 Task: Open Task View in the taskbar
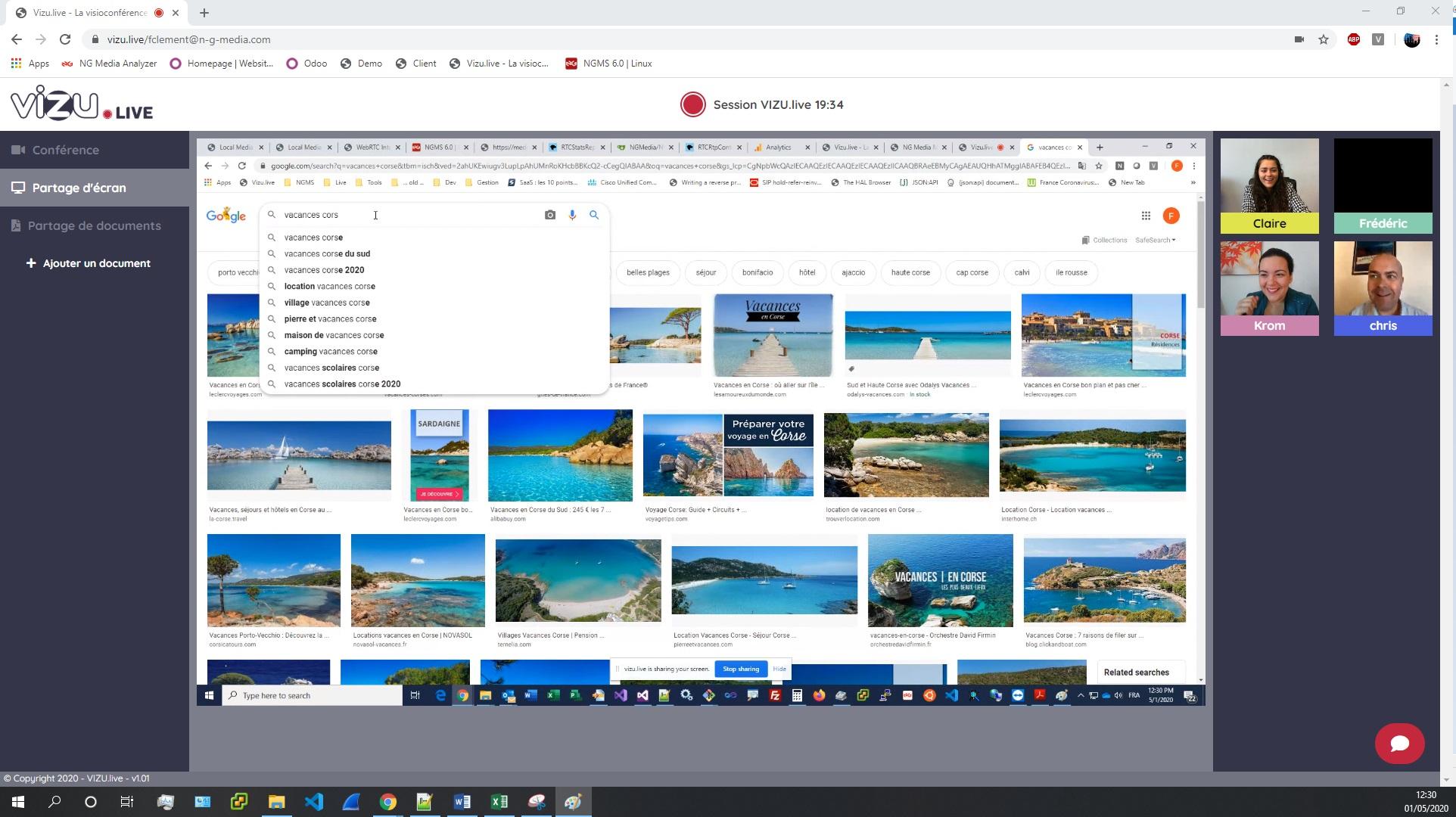tap(127, 802)
